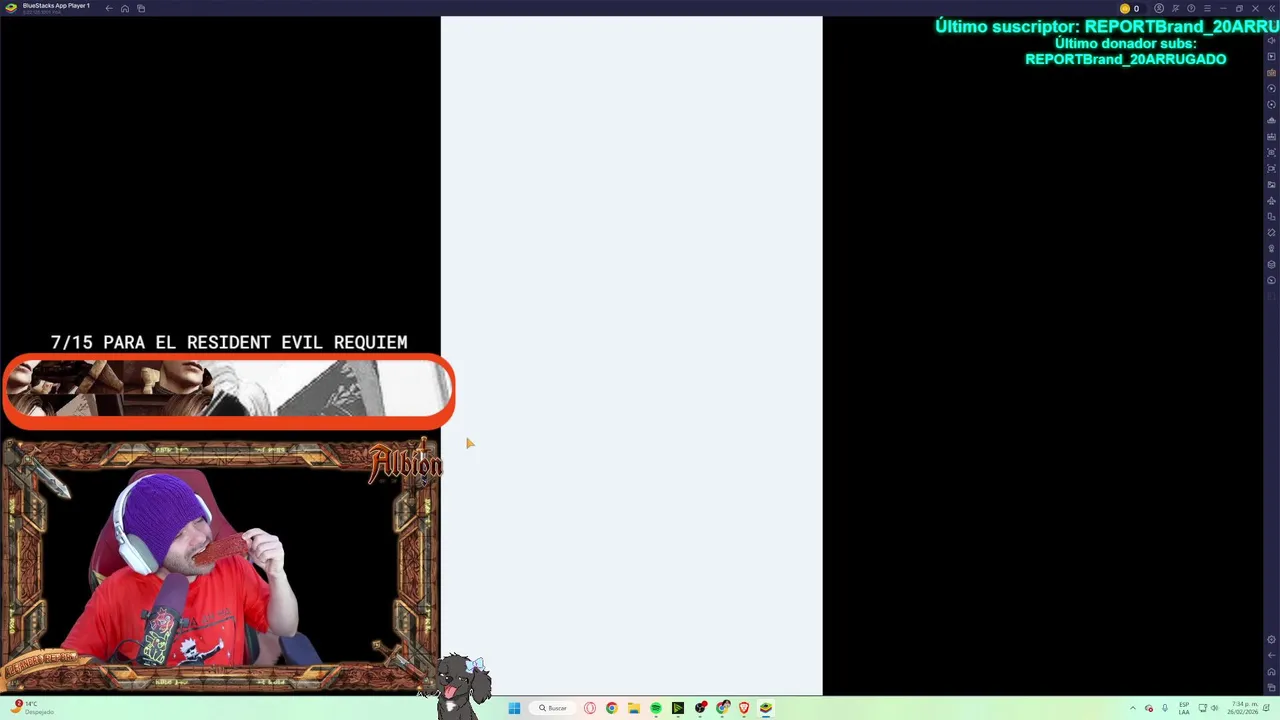Go back using BlueStacks title bar arrow
Image resolution: width=1280 pixels, height=720 pixels.
click(109, 8)
